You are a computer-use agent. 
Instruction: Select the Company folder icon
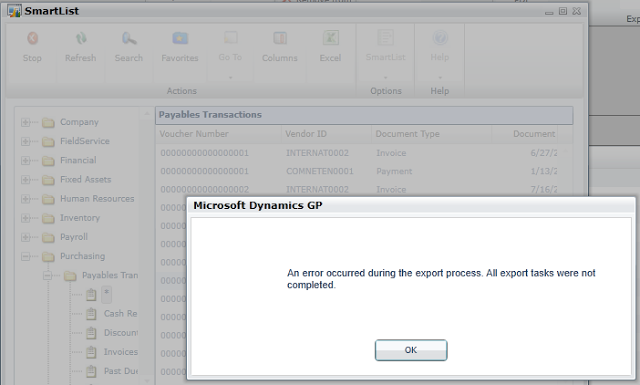coord(48,122)
